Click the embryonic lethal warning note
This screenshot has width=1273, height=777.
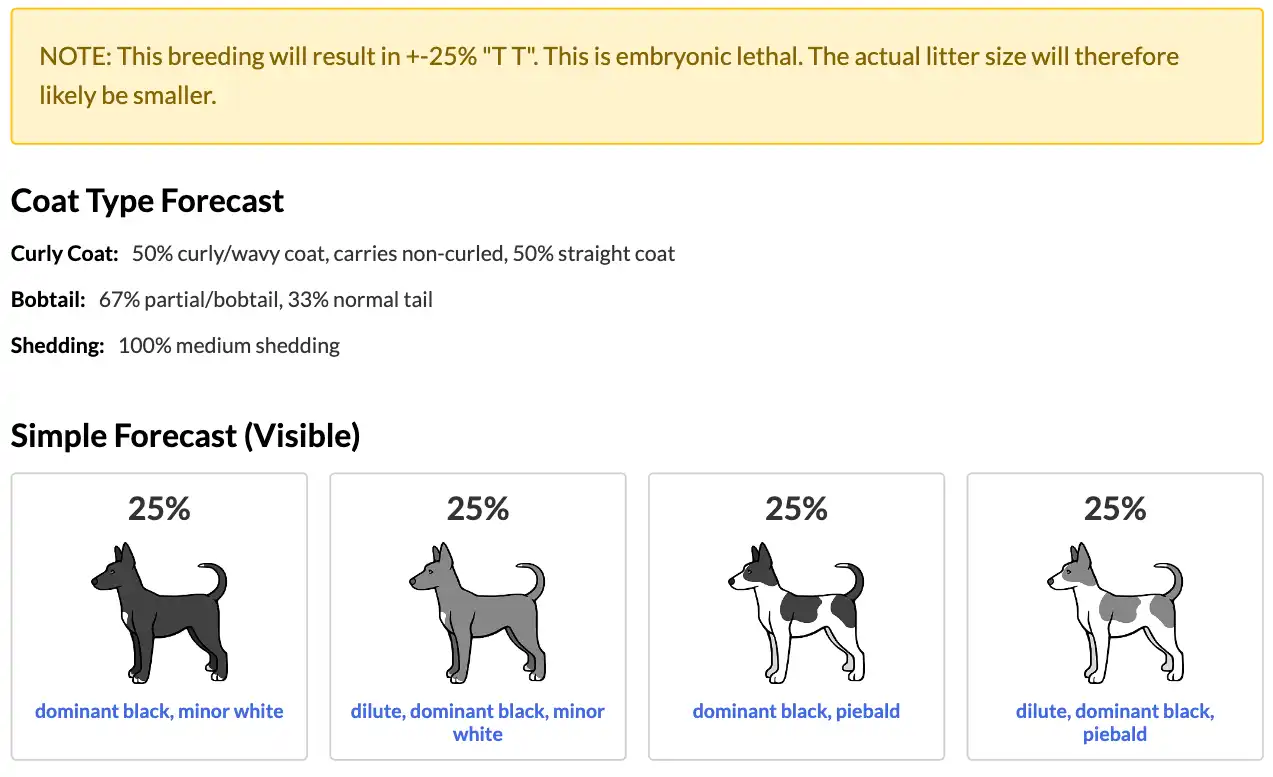tap(636, 75)
